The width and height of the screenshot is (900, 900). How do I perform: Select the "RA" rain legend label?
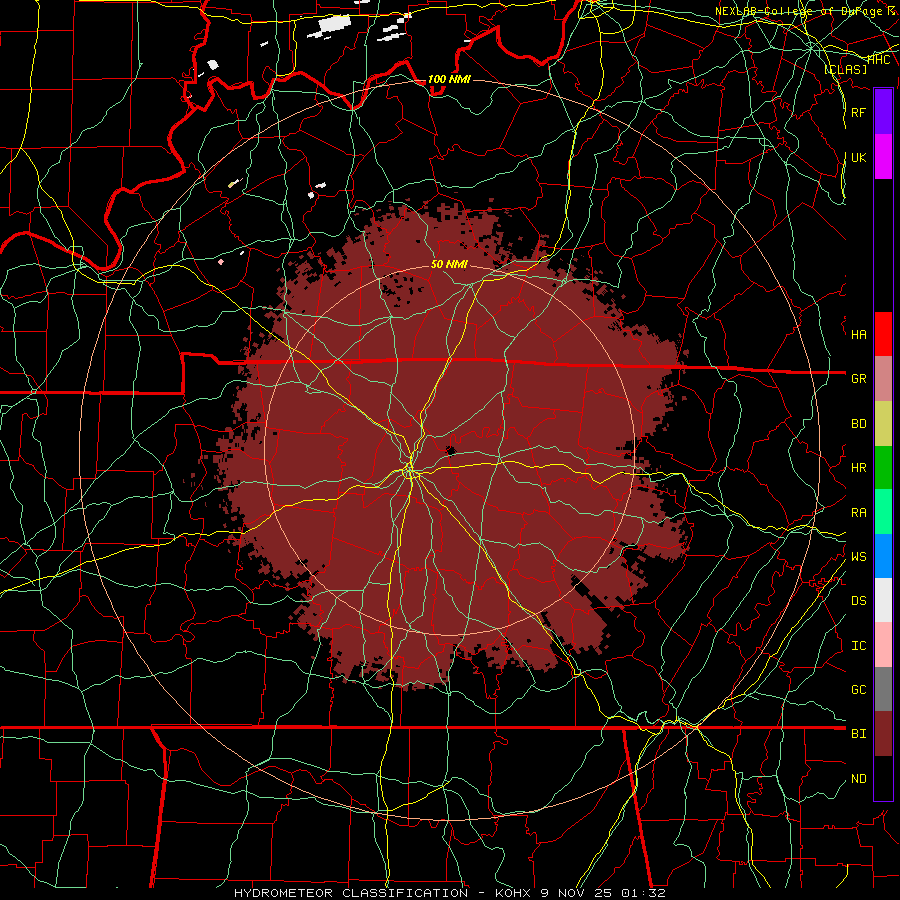point(858,513)
